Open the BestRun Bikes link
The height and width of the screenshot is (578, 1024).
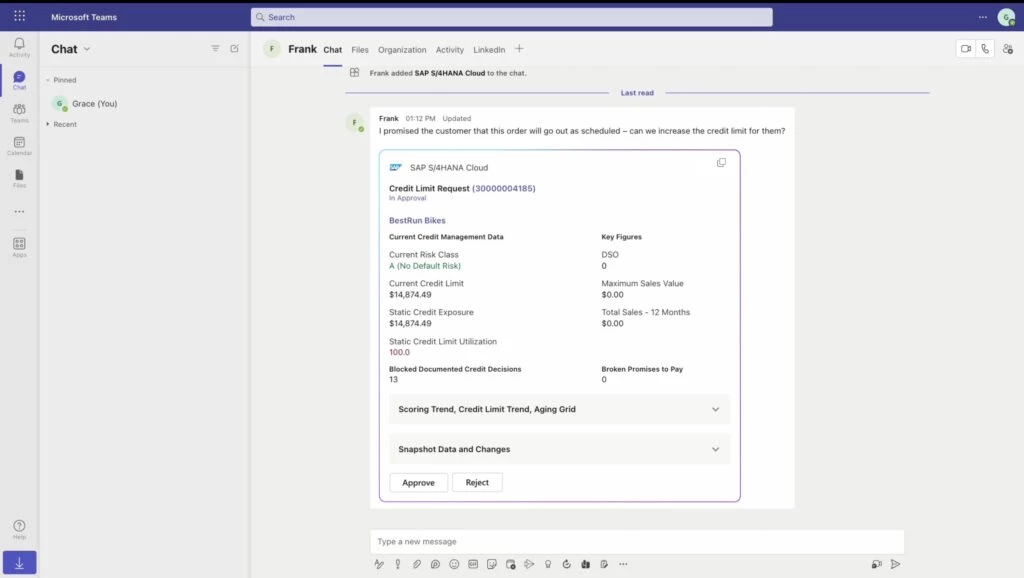(x=417, y=220)
